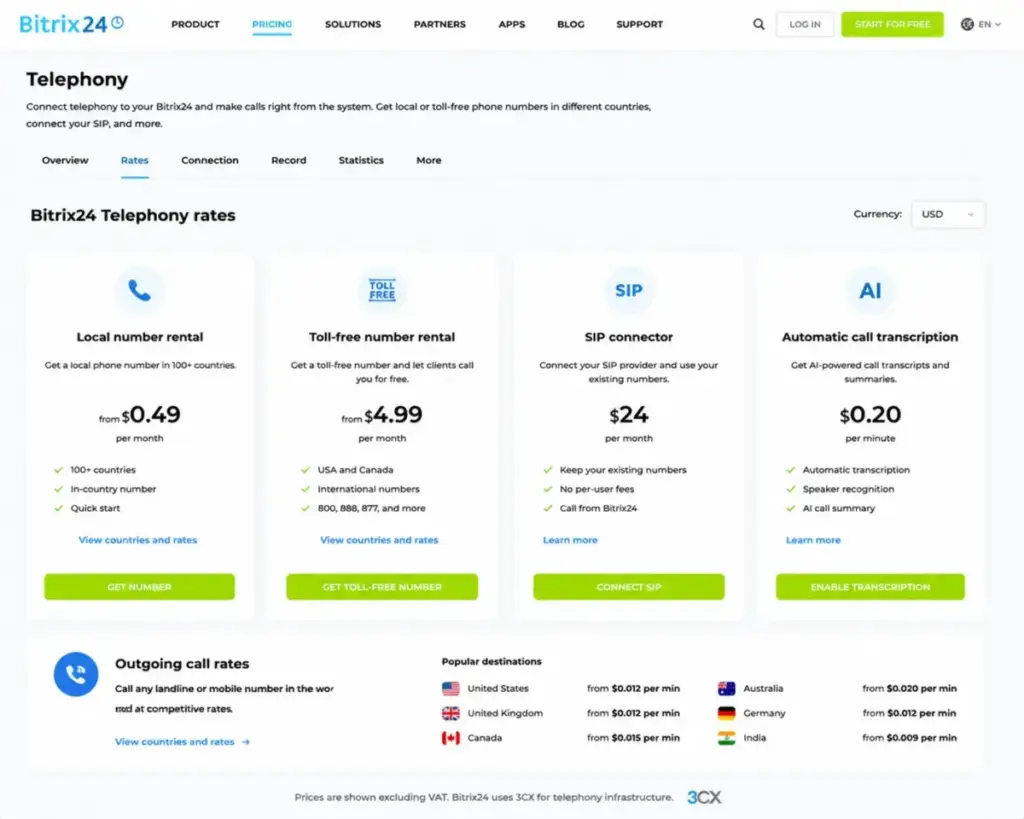The image size is (1024, 819).
Task: Switch to the Overview tab
Action: pyautogui.click(x=65, y=160)
